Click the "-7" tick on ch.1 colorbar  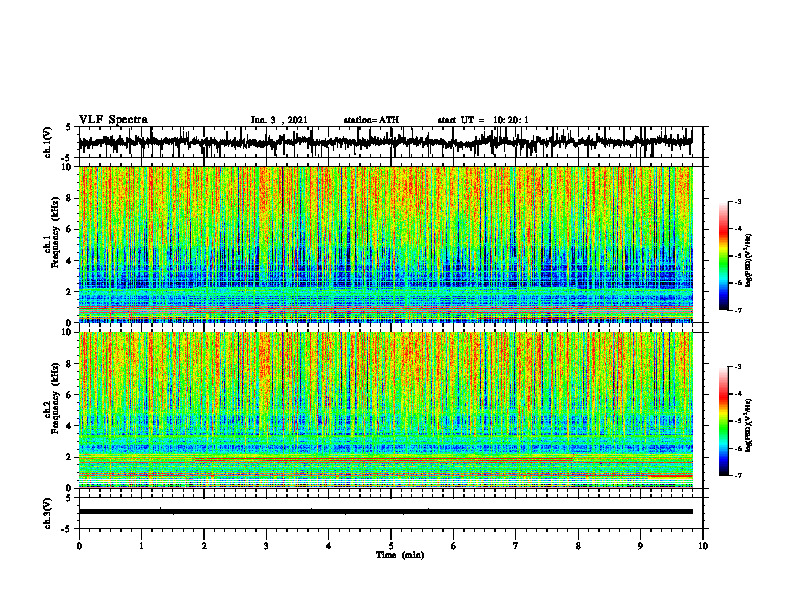pos(738,310)
